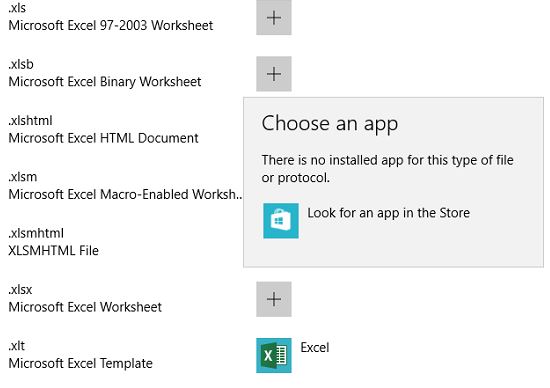Choose a default app for .xlsb
The width and height of the screenshot is (550, 388).
click(274, 74)
